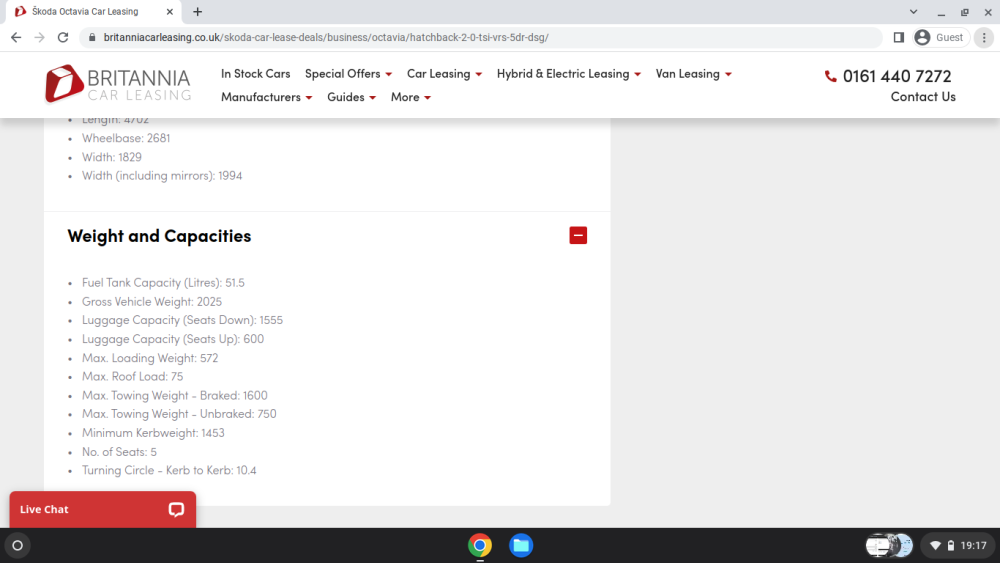Open the tab search chevron
The width and height of the screenshot is (1000, 563).
tap(913, 11)
